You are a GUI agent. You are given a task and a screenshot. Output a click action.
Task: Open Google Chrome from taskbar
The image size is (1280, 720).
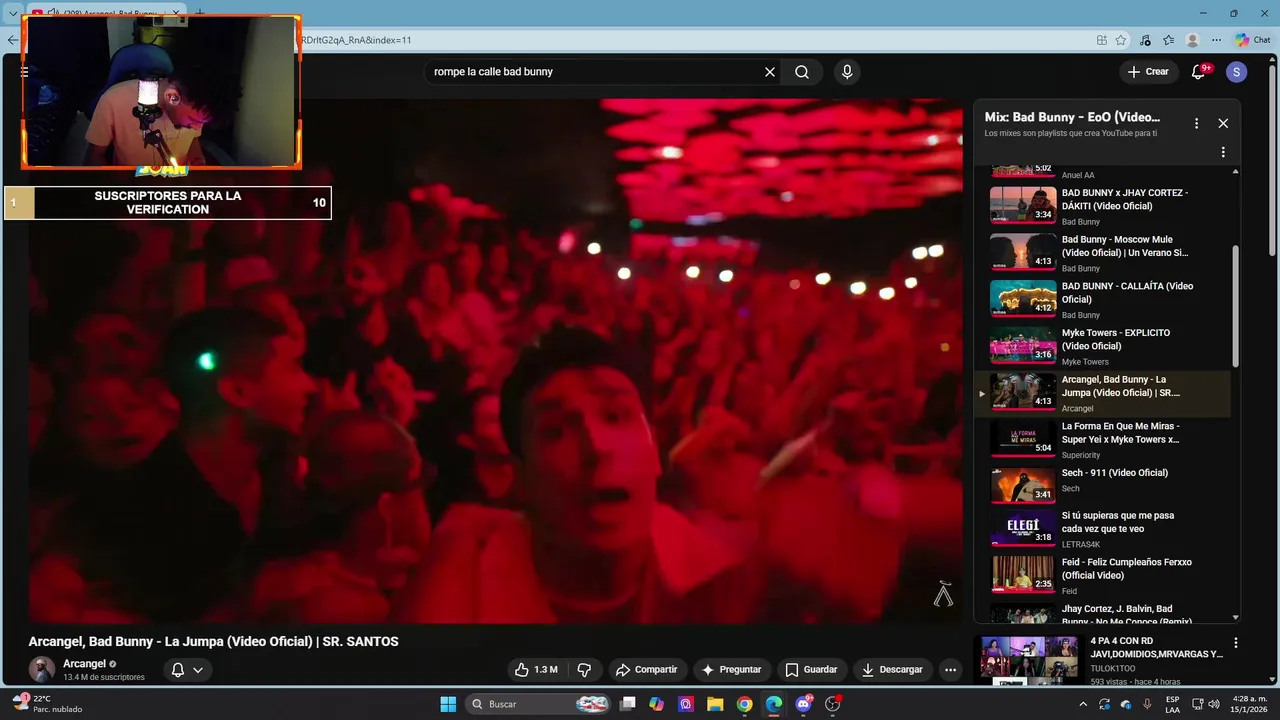pos(744,704)
